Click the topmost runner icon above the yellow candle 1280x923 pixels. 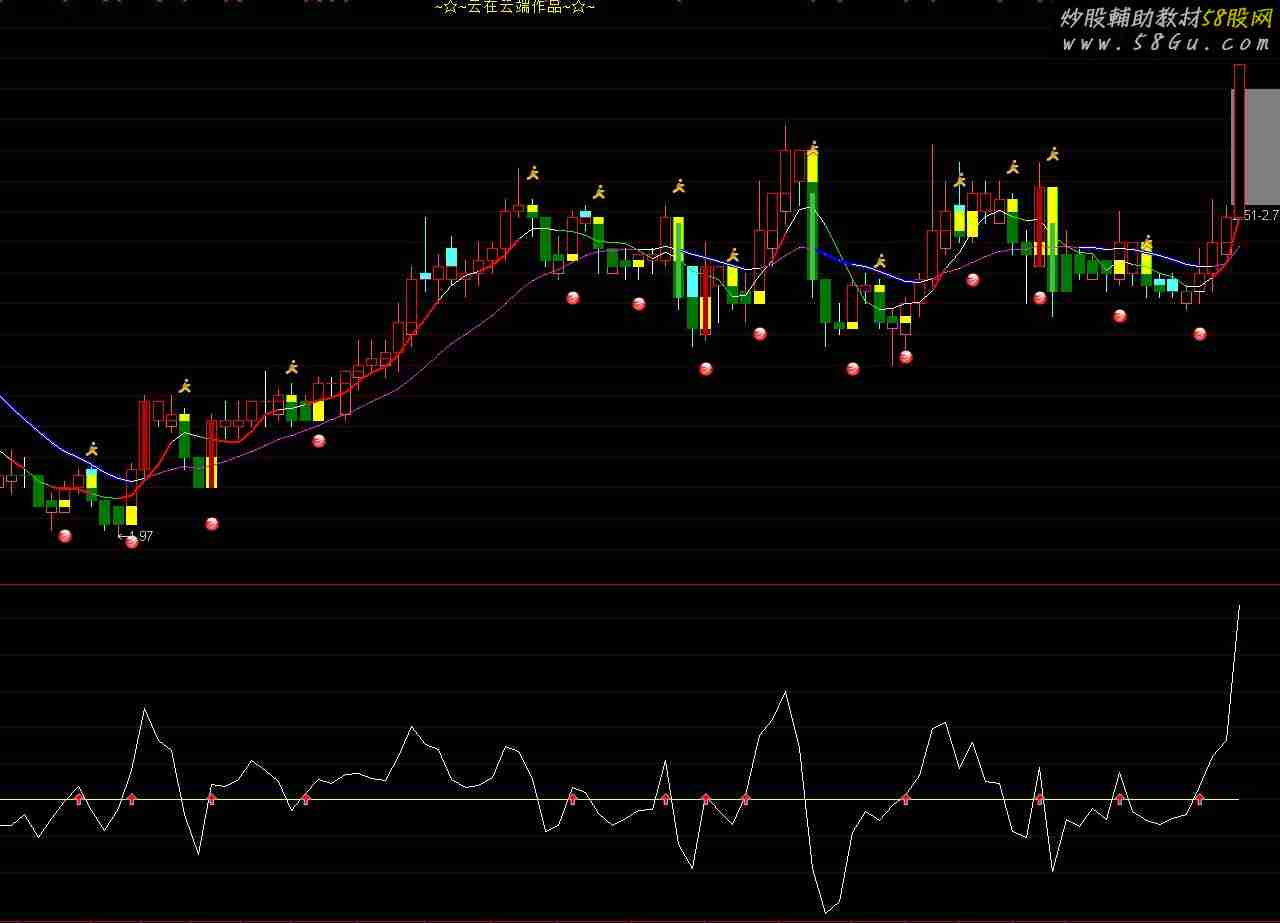[813, 146]
